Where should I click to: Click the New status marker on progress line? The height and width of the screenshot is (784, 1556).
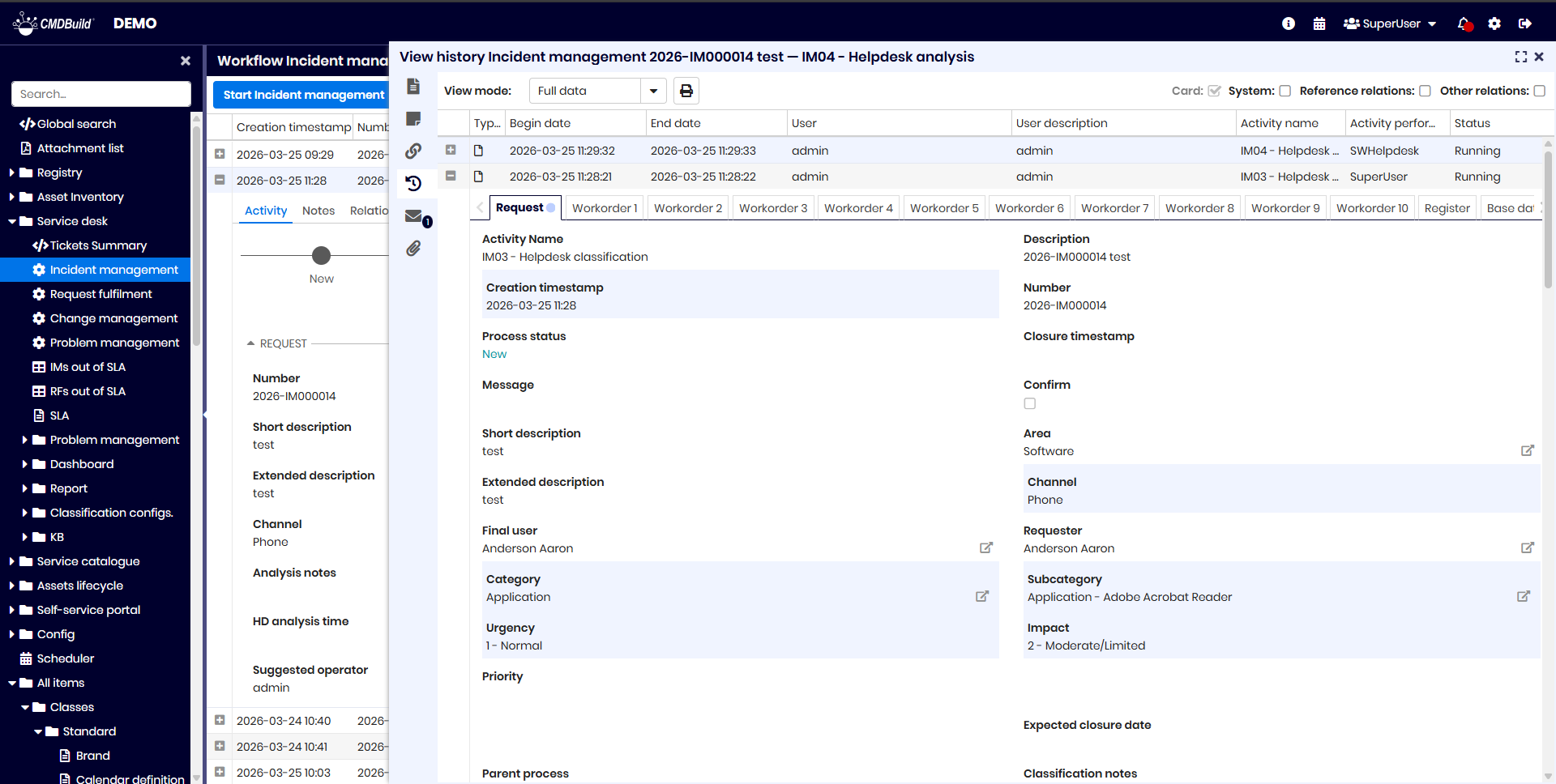coord(322,256)
